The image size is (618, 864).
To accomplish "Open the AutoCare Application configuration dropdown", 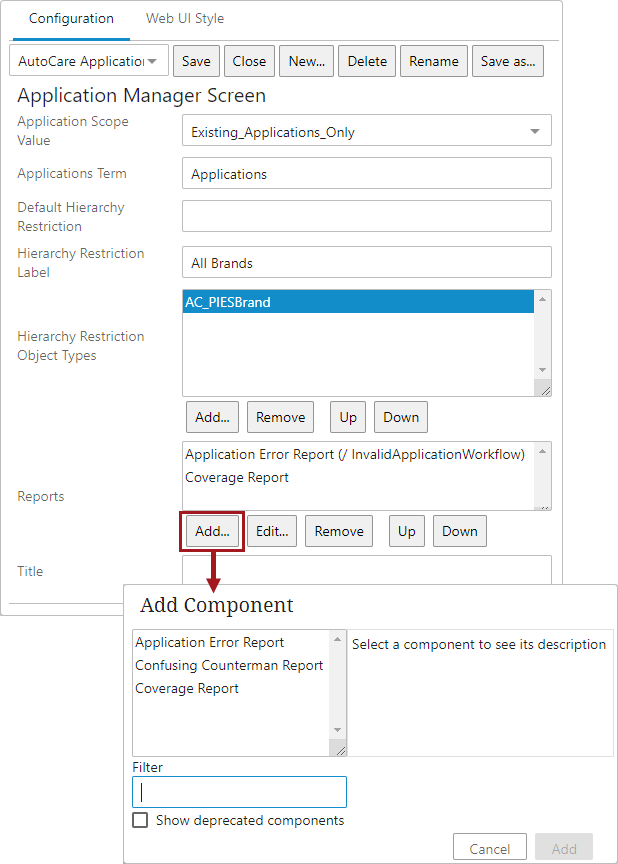I will coord(89,61).
